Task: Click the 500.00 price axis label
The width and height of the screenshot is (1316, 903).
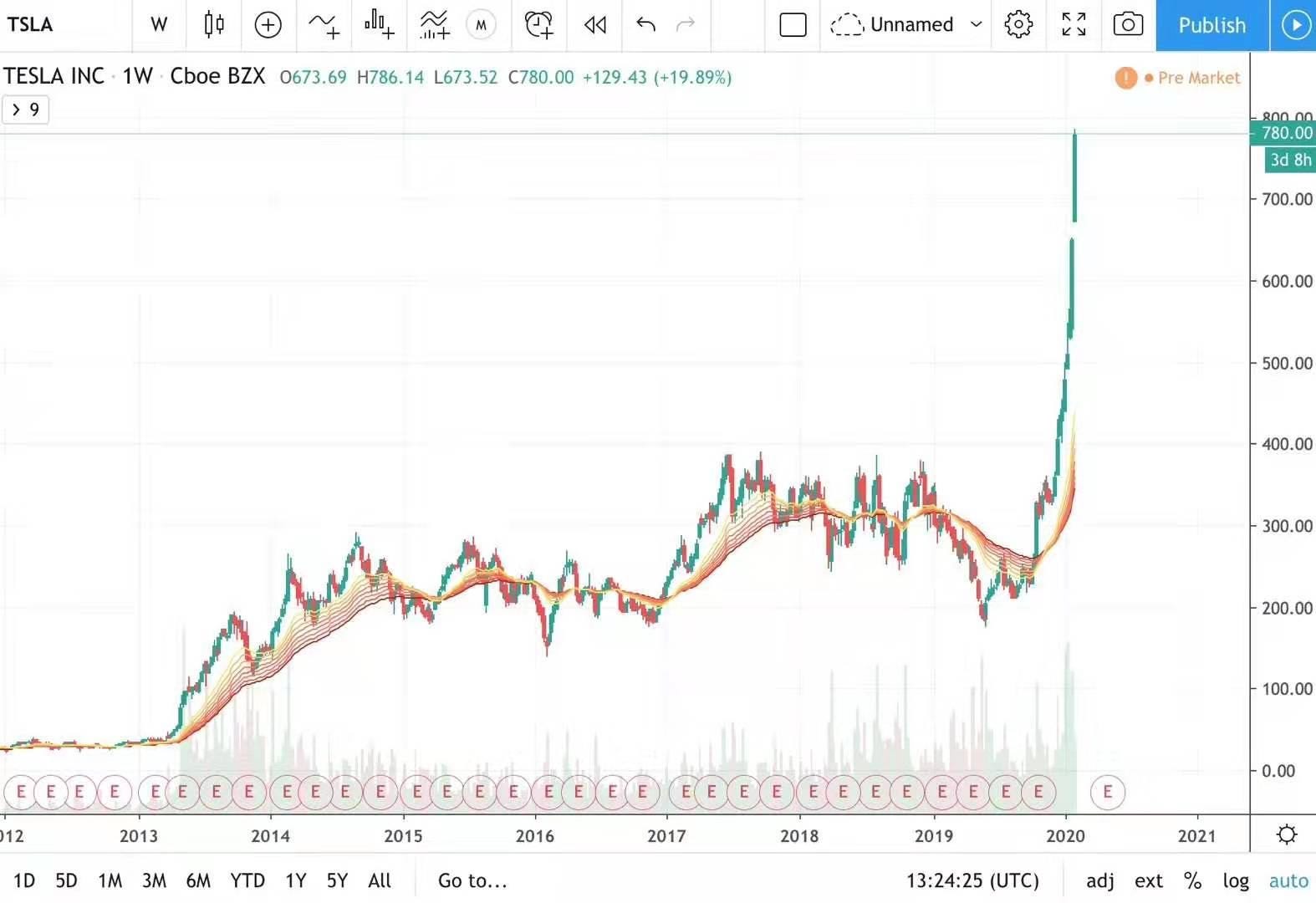Action: pyautogui.click(x=1287, y=363)
